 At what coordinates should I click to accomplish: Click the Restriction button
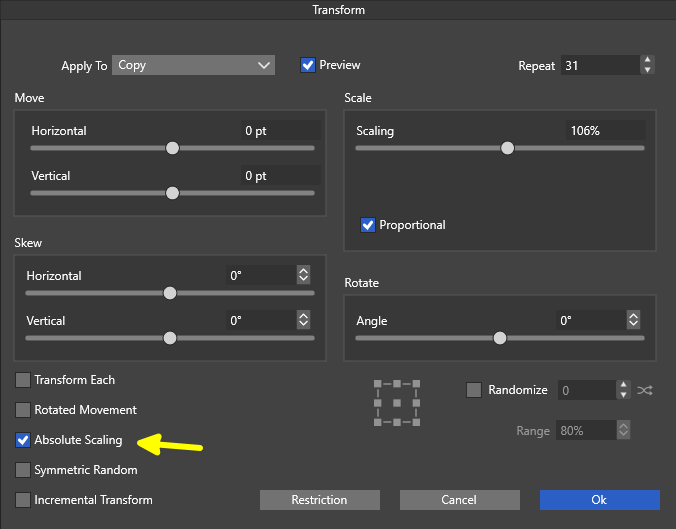click(320, 500)
